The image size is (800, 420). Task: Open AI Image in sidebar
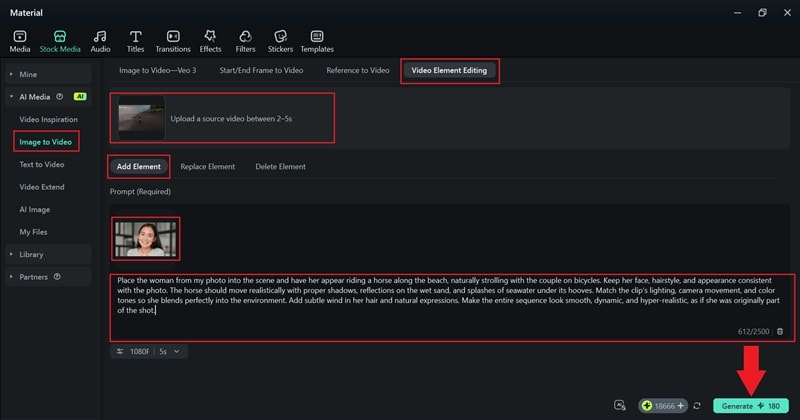point(35,209)
